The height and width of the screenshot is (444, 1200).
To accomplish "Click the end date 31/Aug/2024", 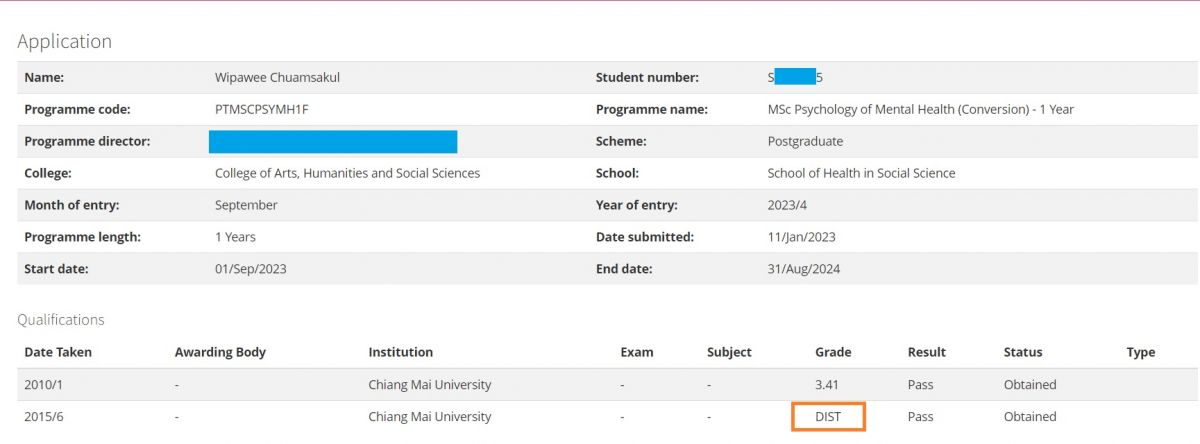I will coord(802,269).
